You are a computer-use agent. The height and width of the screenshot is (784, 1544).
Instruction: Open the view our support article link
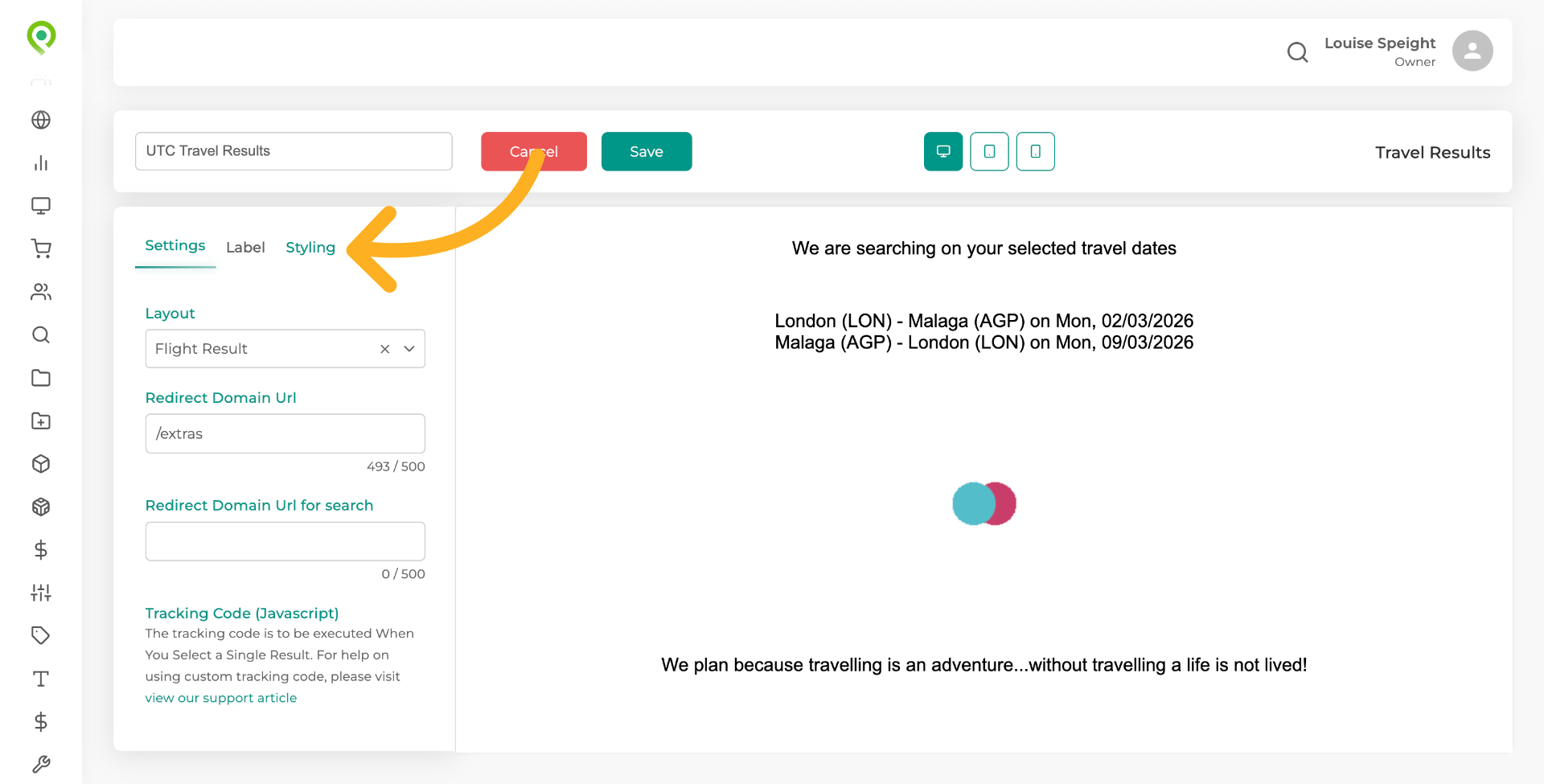click(221, 697)
